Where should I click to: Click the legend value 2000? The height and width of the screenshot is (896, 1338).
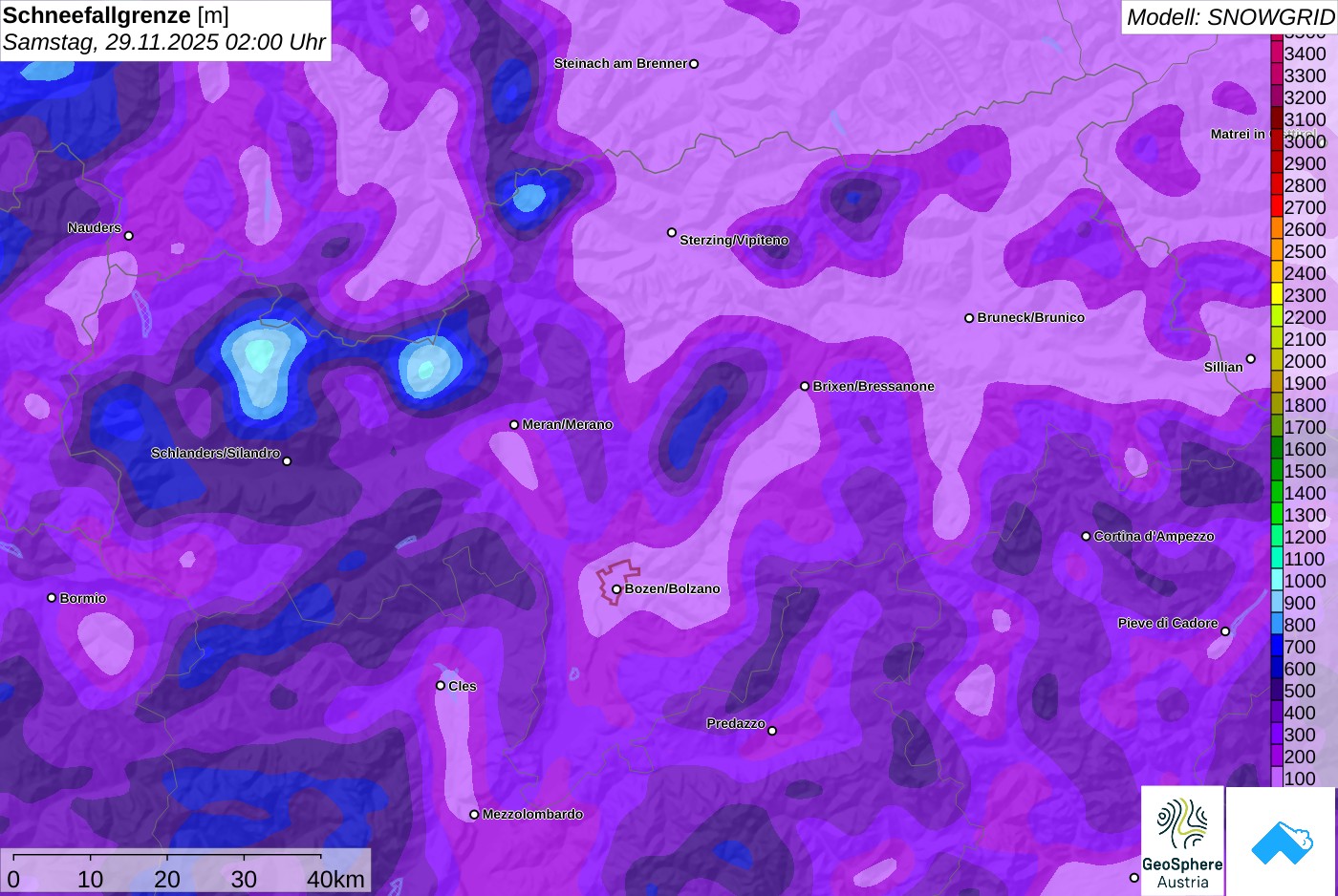[1306, 361]
